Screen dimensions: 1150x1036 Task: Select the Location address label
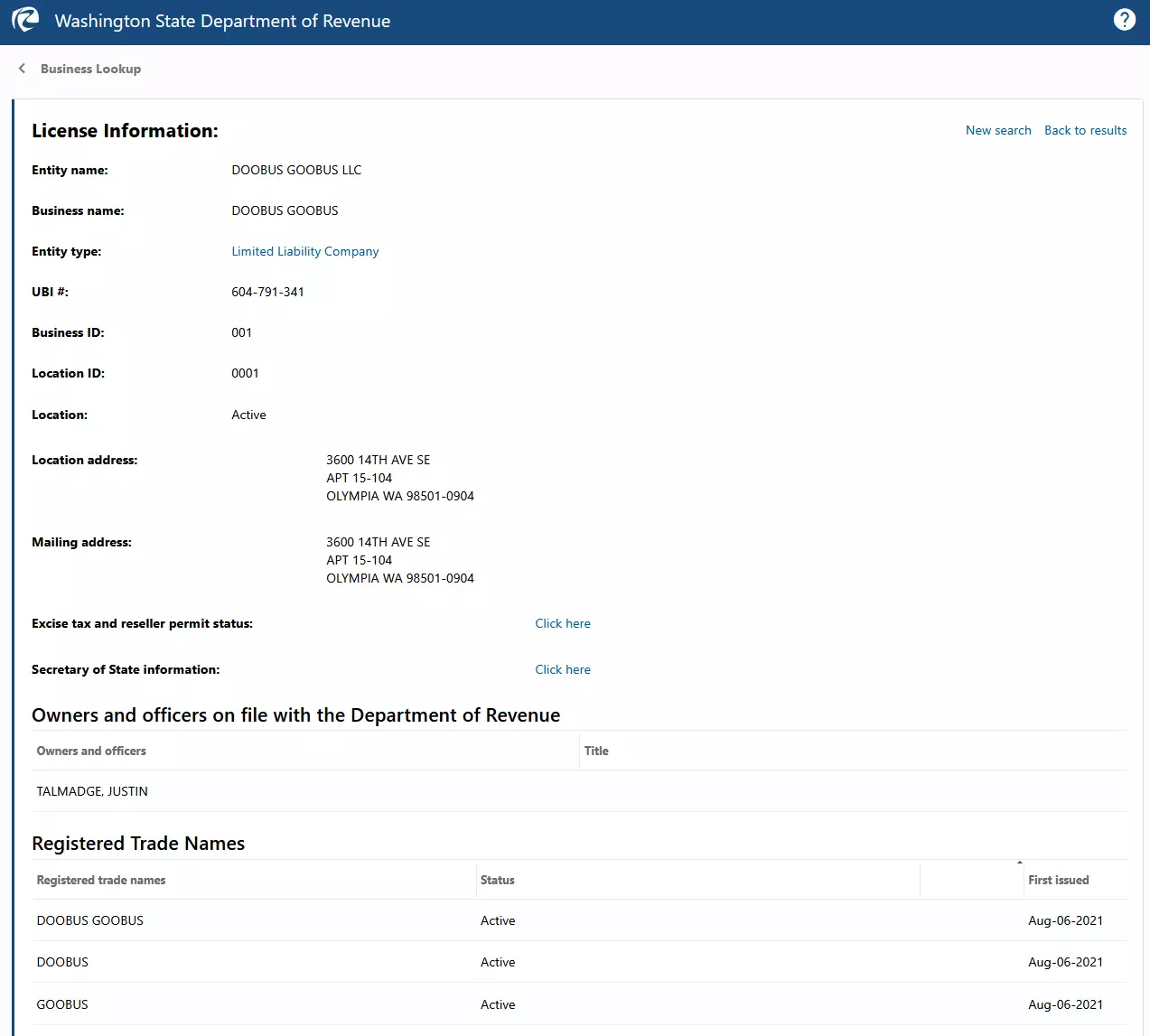[84, 460]
